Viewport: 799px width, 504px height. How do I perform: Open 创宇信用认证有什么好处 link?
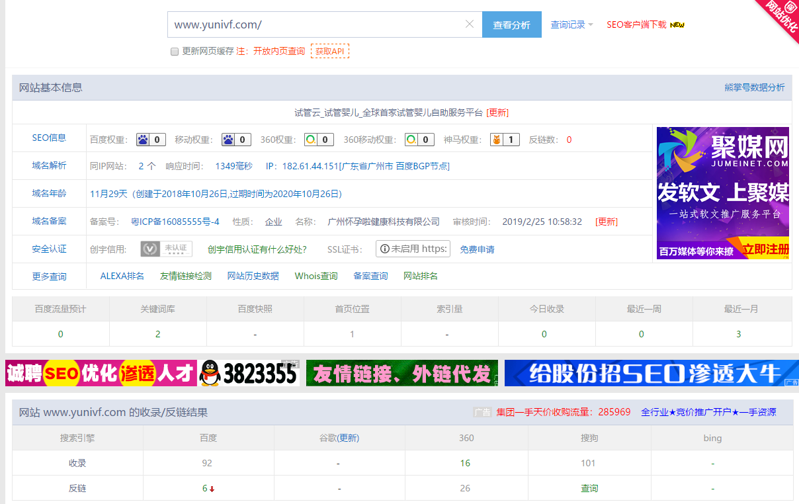coord(257,249)
